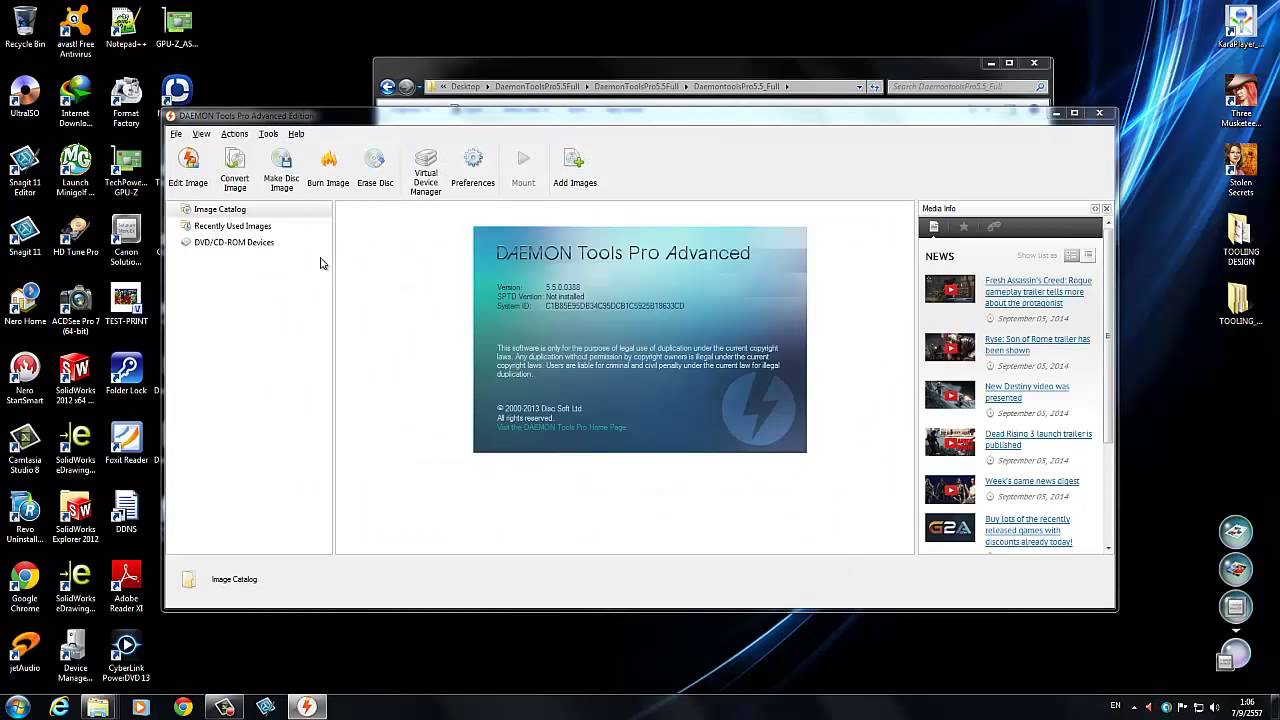Image resolution: width=1280 pixels, height=720 pixels.
Task: Open Fresh Assassin's Creed: Rogue news link
Action: 1038,292
